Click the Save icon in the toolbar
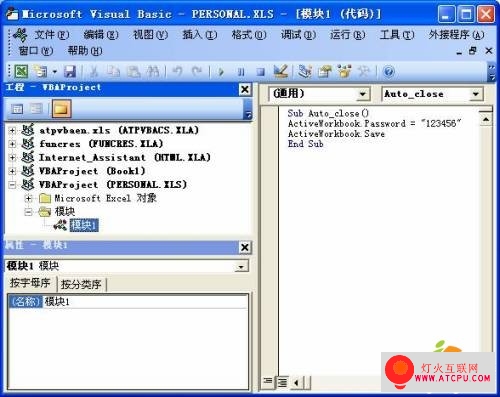This screenshot has height=397, width=500. point(70,71)
